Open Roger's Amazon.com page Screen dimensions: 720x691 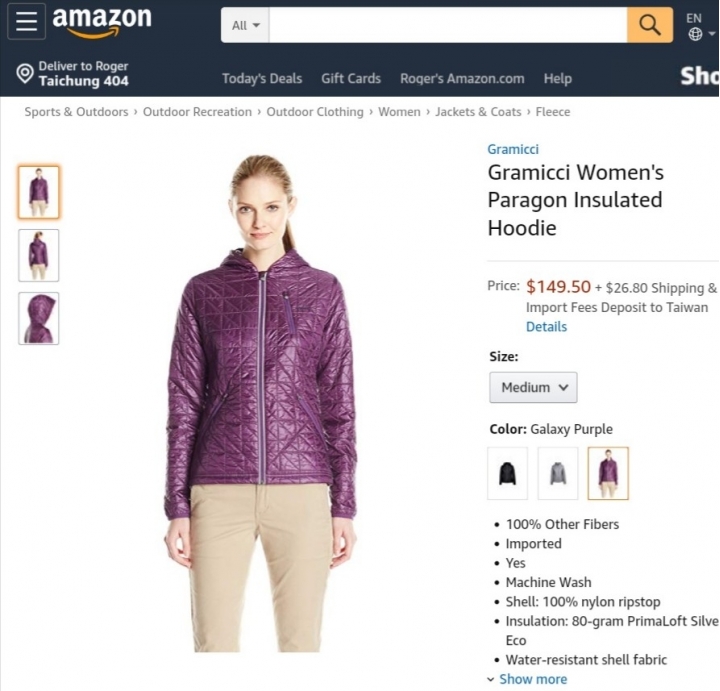click(462, 79)
